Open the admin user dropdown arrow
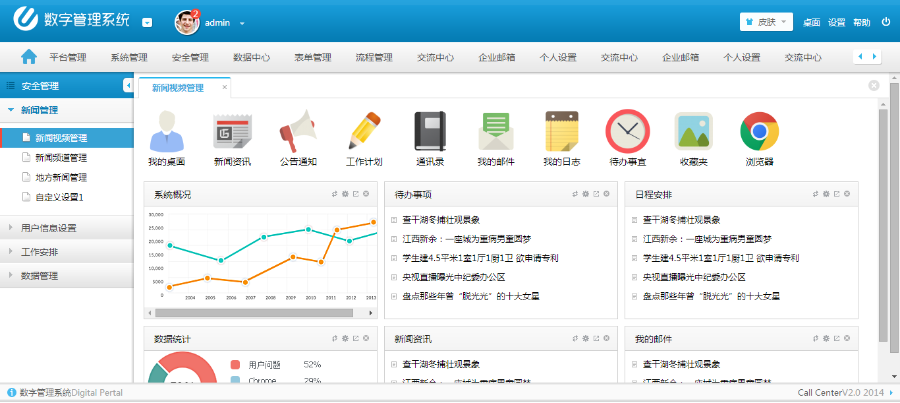The image size is (900, 403). point(242,24)
